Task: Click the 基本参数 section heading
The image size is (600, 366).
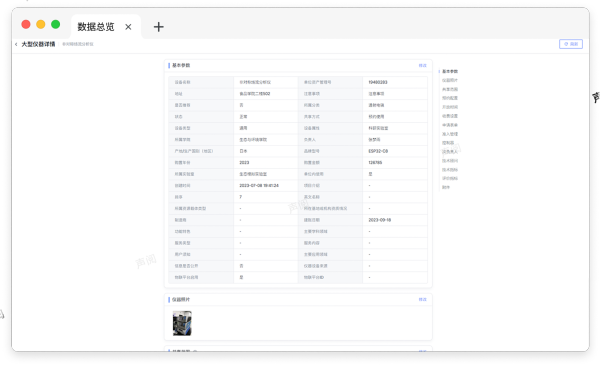Action: tap(181, 65)
